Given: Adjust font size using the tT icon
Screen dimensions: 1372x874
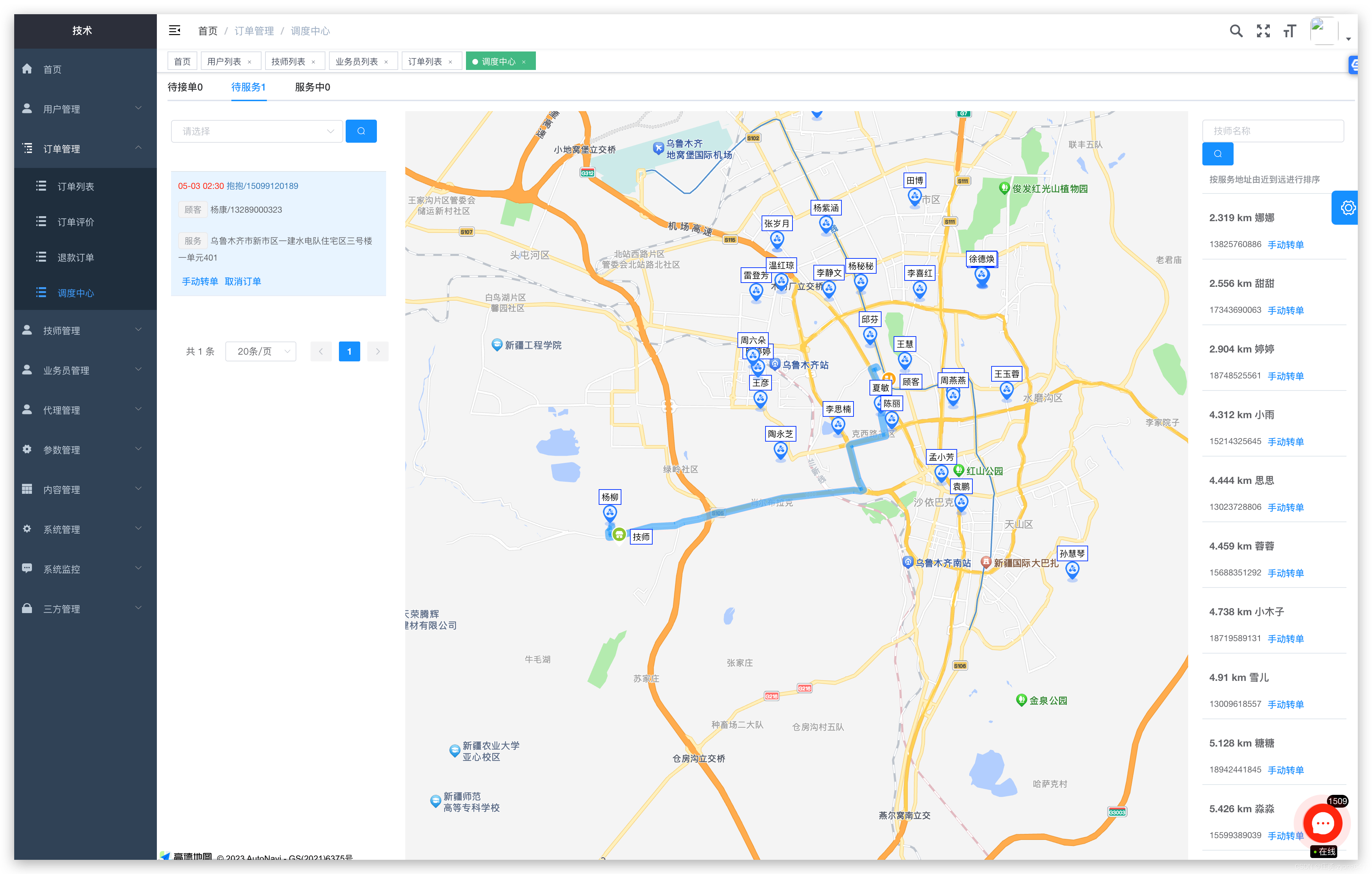Looking at the screenshot, I should click(x=1289, y=31).
